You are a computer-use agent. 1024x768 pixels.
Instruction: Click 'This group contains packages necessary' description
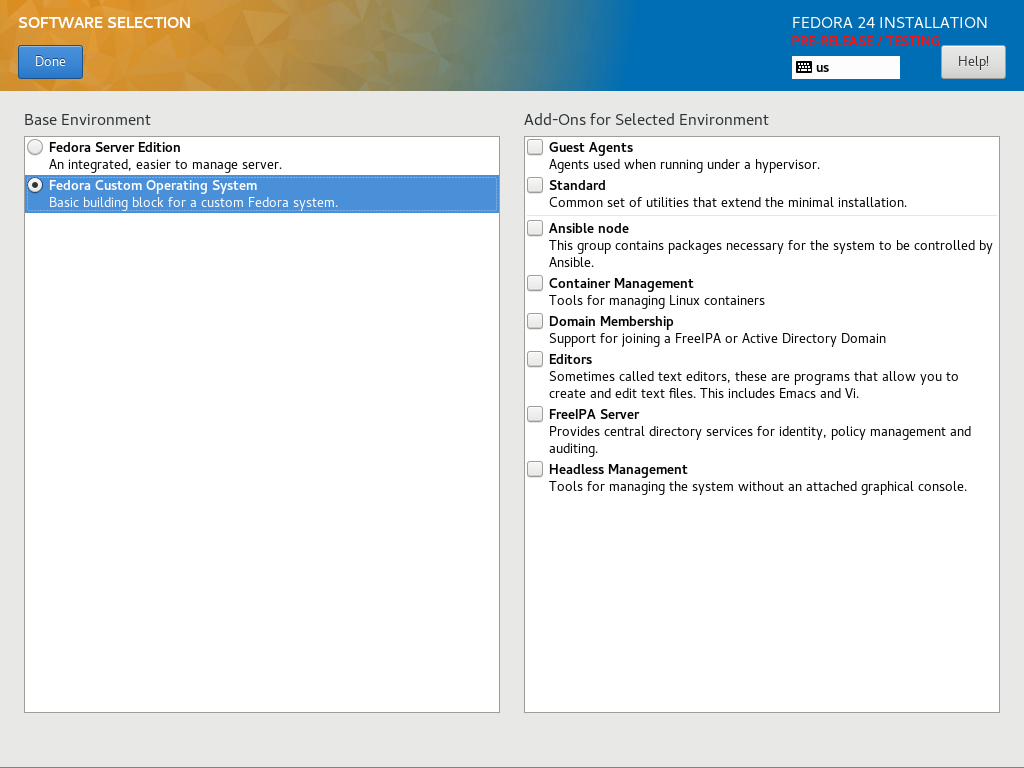tap(771, 254)
